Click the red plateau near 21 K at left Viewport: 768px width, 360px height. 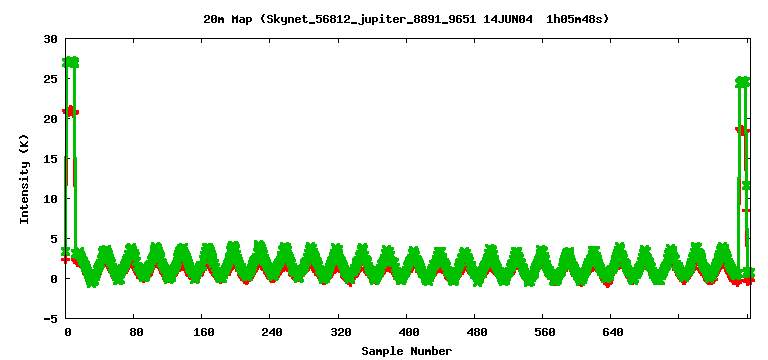(70, 112)
